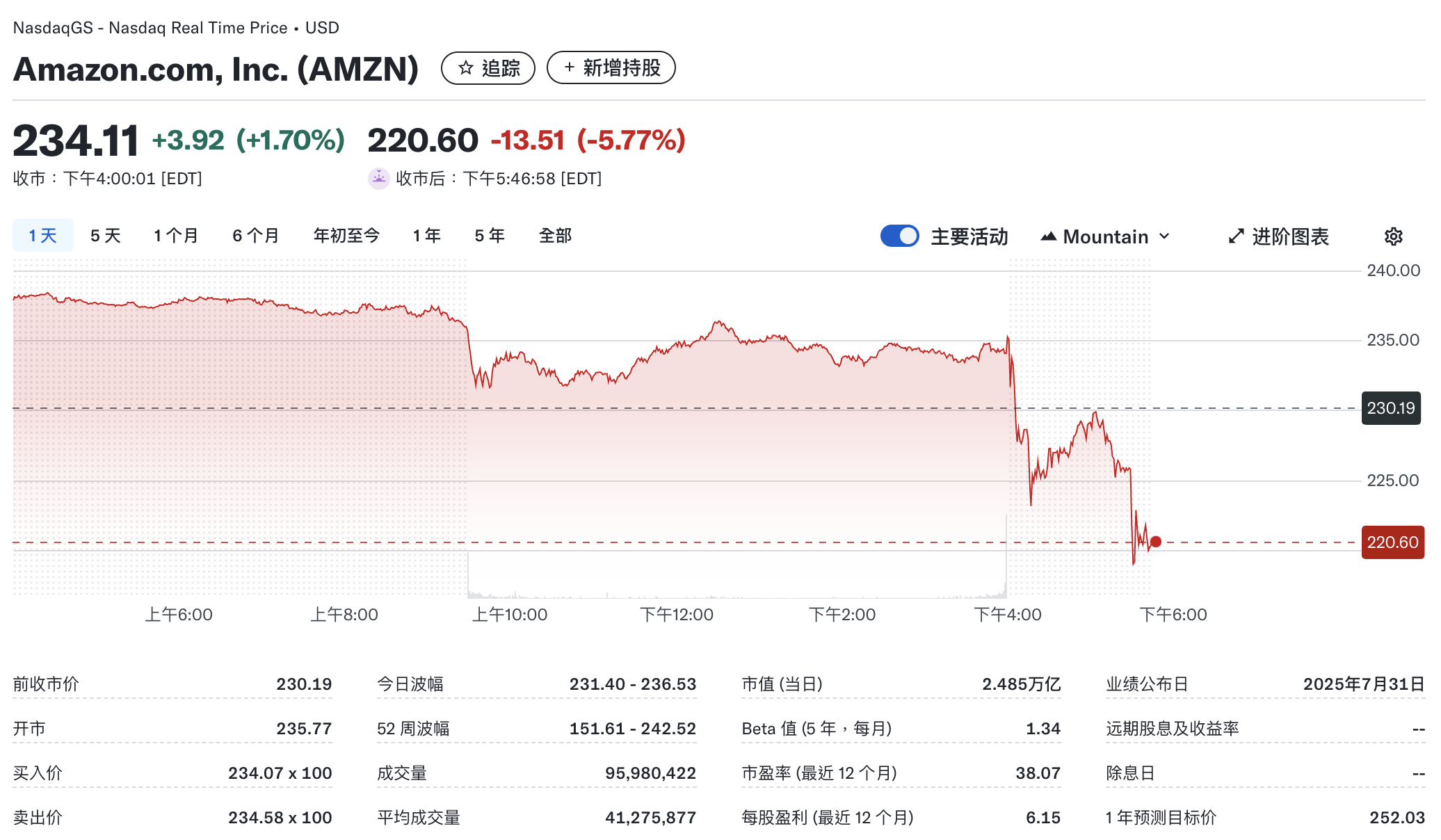Toggle the 主要活动 switch off

click(899, 236)
